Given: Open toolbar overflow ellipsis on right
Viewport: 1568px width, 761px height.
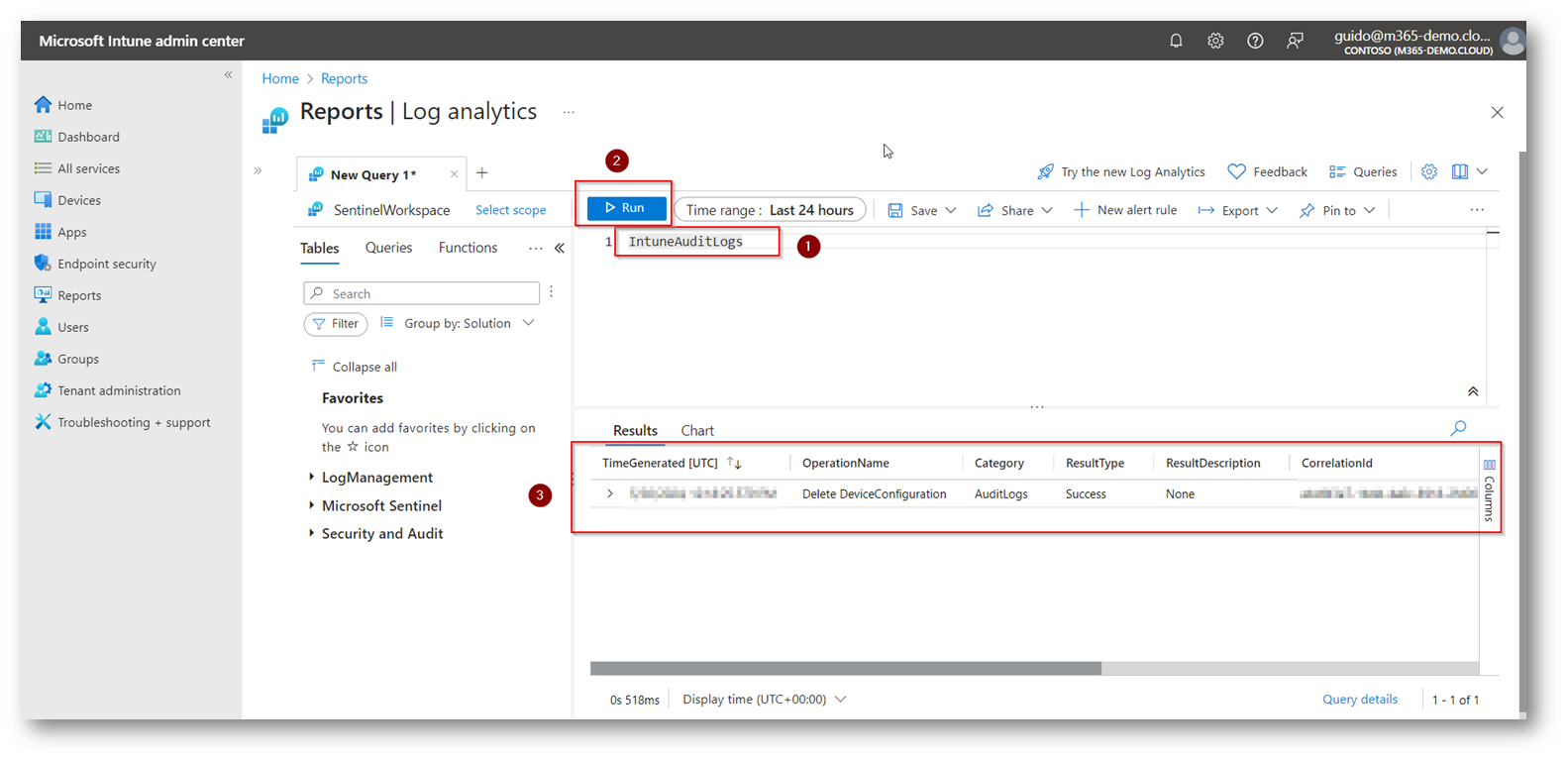Looking at the screenshot, I should click(x=1477, y=210).
